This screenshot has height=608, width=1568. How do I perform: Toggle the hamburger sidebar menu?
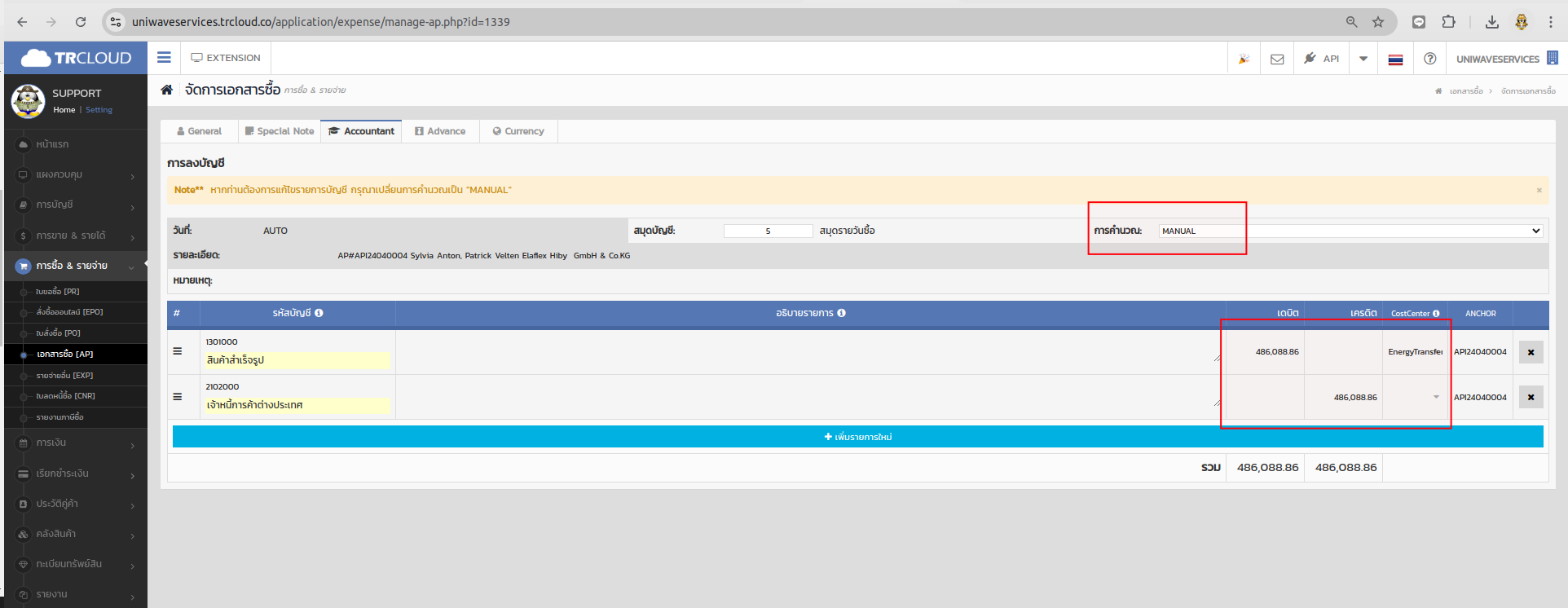[x=164, y=58]
